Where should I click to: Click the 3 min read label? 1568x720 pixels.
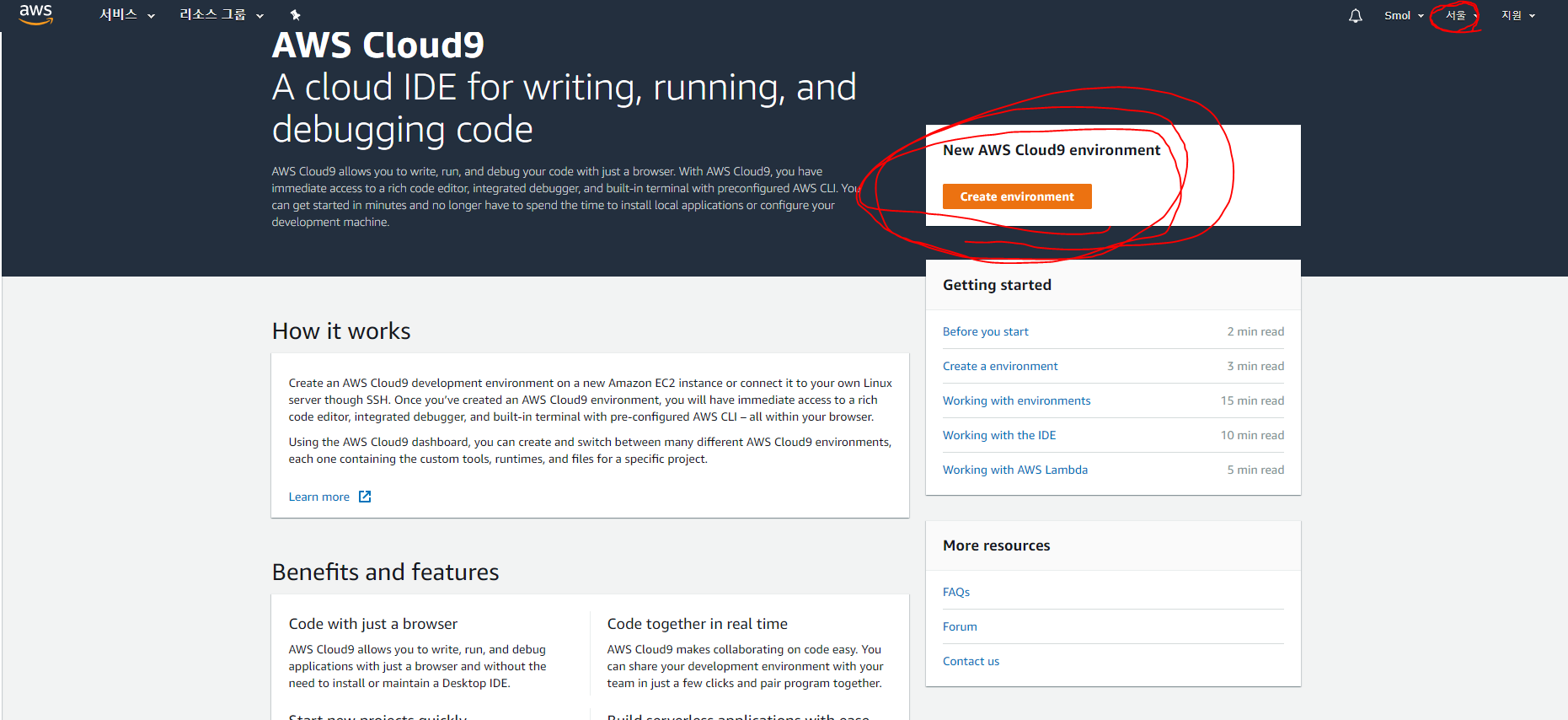1255,366
